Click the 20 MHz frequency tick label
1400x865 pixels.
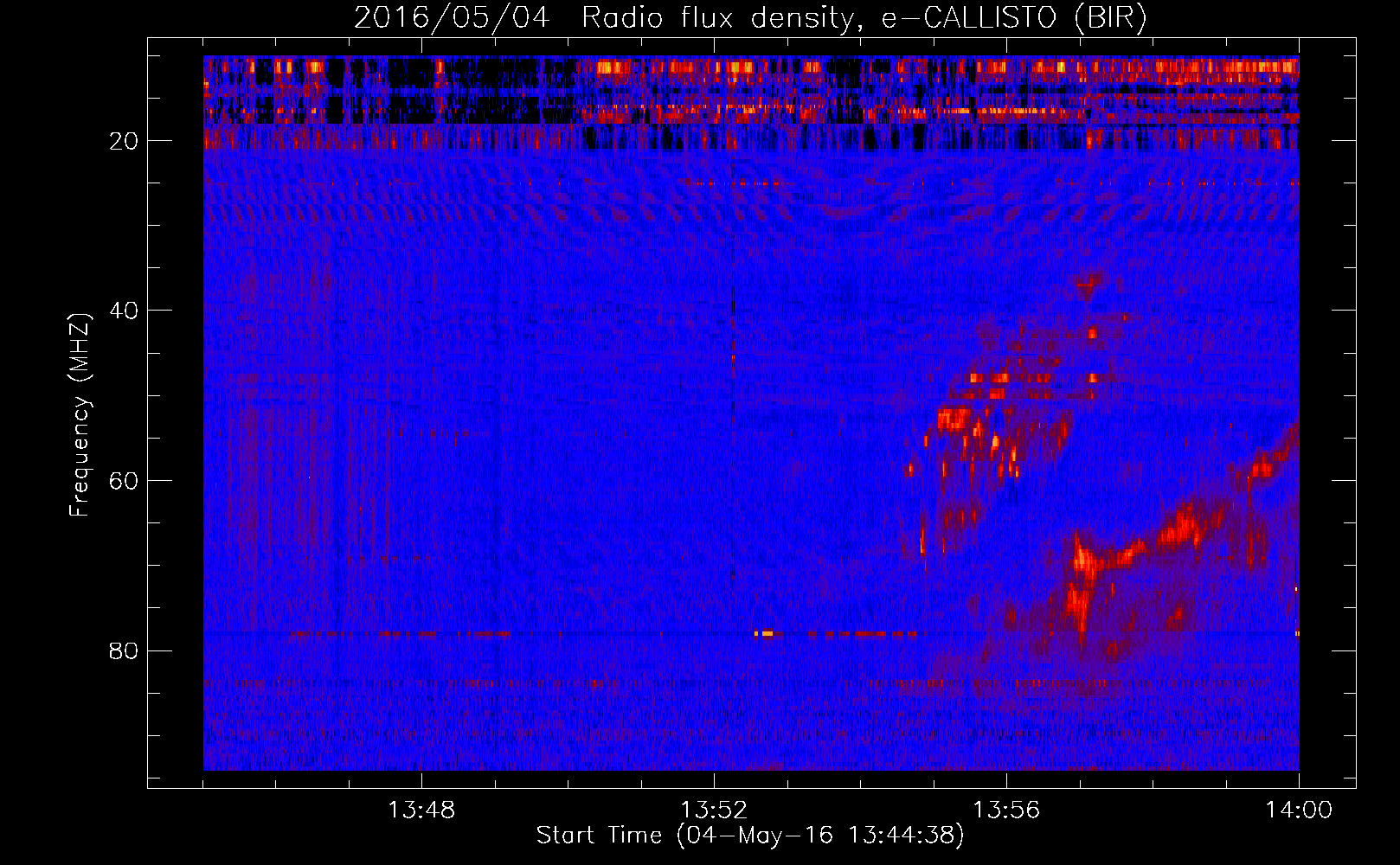click(125, 141)
